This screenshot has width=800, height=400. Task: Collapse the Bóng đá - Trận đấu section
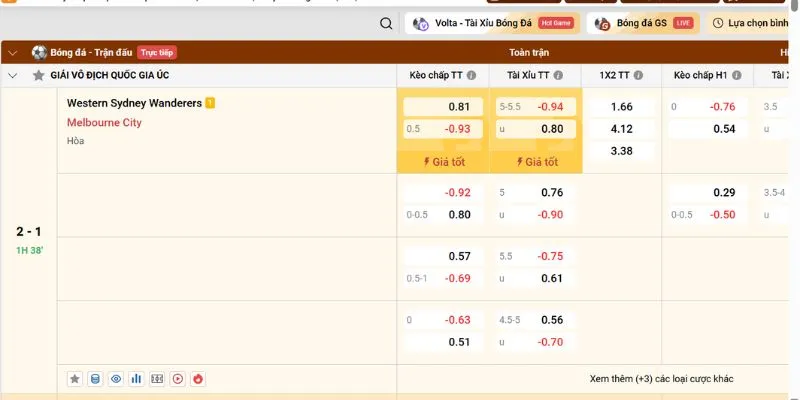pos(13,52)
